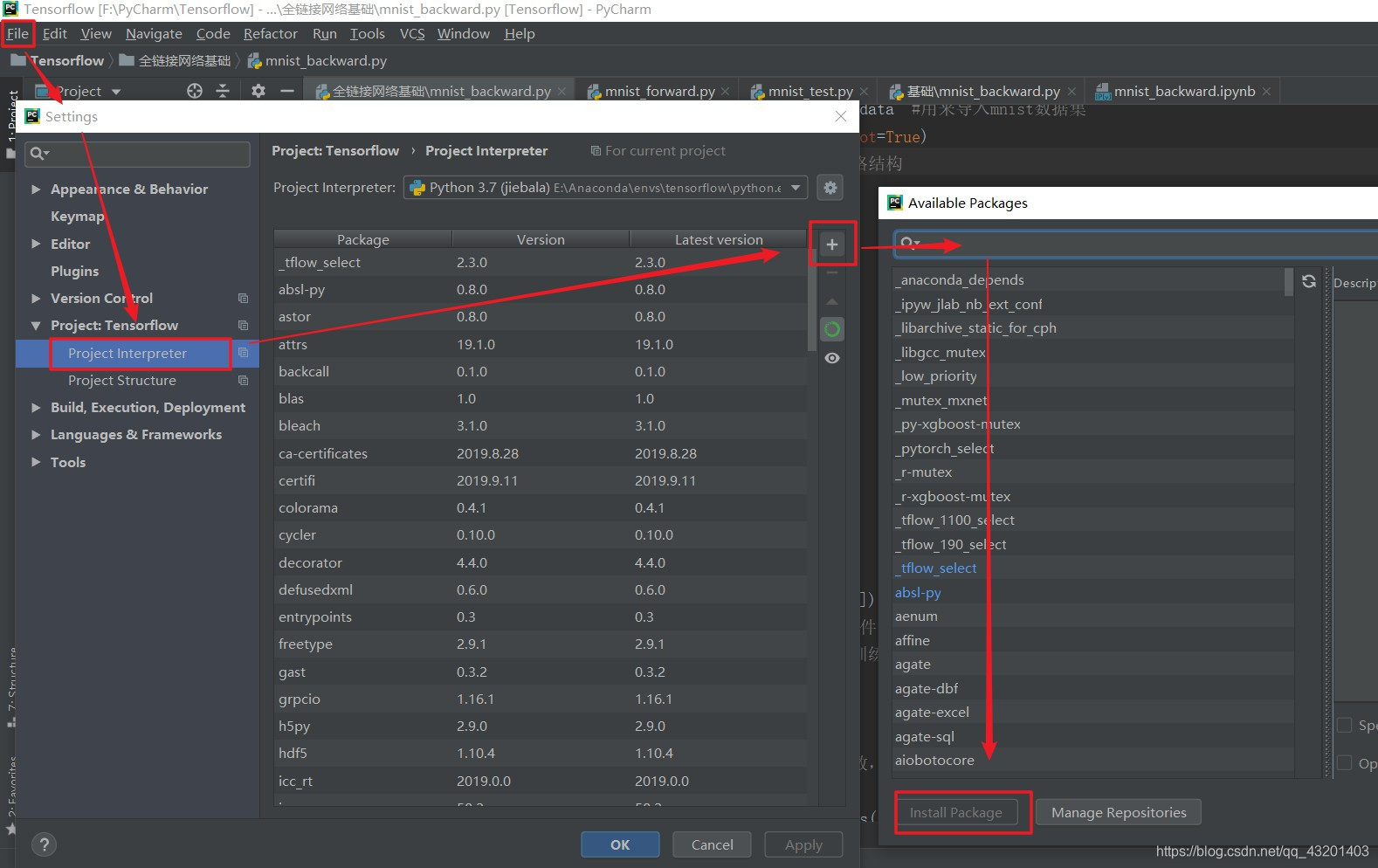Open the Edit menu
The height and width of the screenshot is (868, 1378).
[x=54, y=34]
